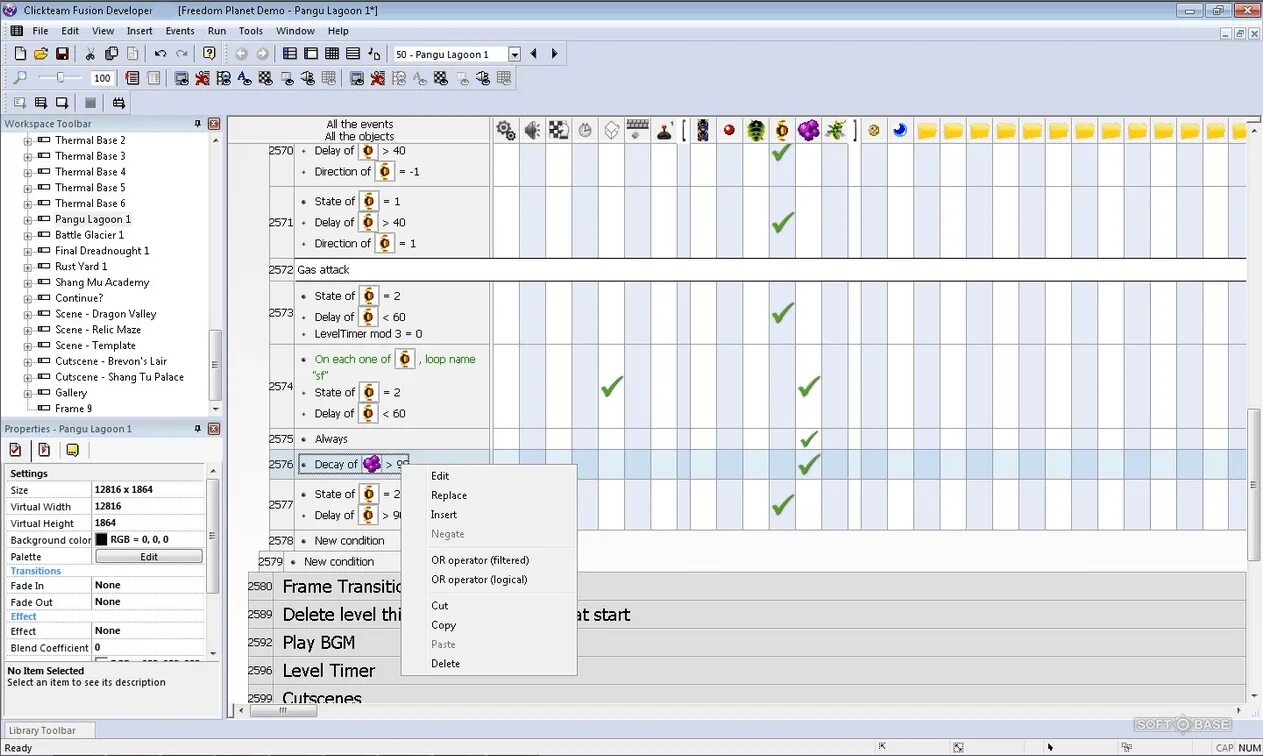This screenshot has height=756, width=1263.
Task: Click the action checkmark on event 2576 Decay
Action: coord(809,464)
